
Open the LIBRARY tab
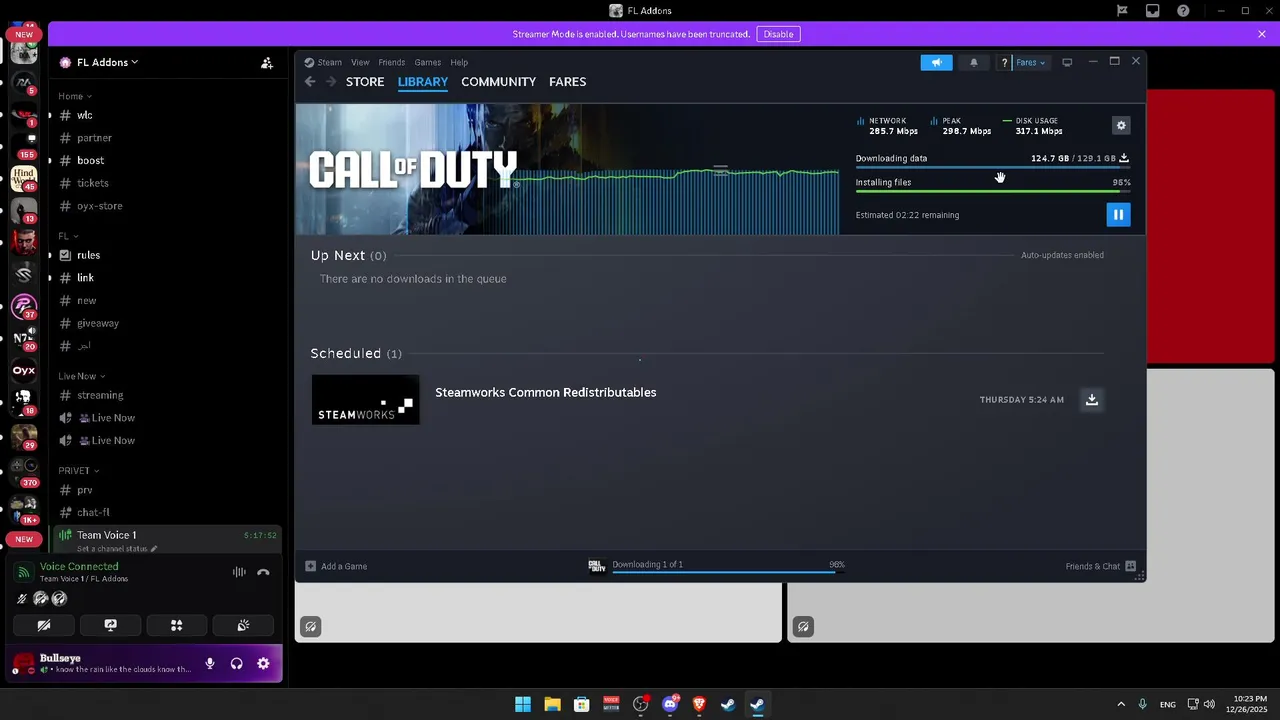[423, 82]
